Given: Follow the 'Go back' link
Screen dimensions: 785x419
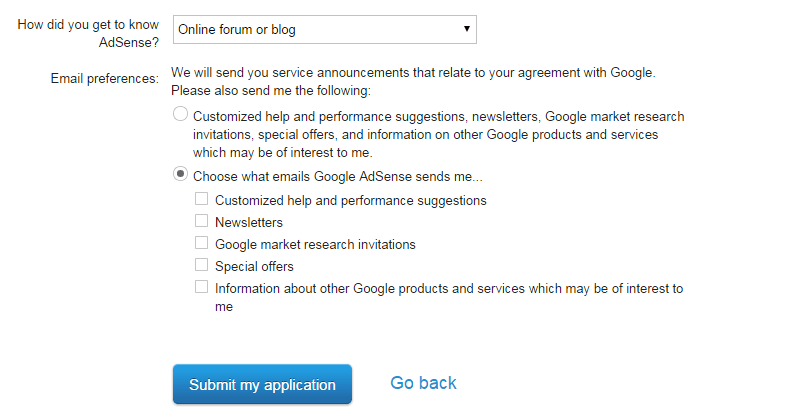Looking at the screenshot, I should [x=423, y=383].
